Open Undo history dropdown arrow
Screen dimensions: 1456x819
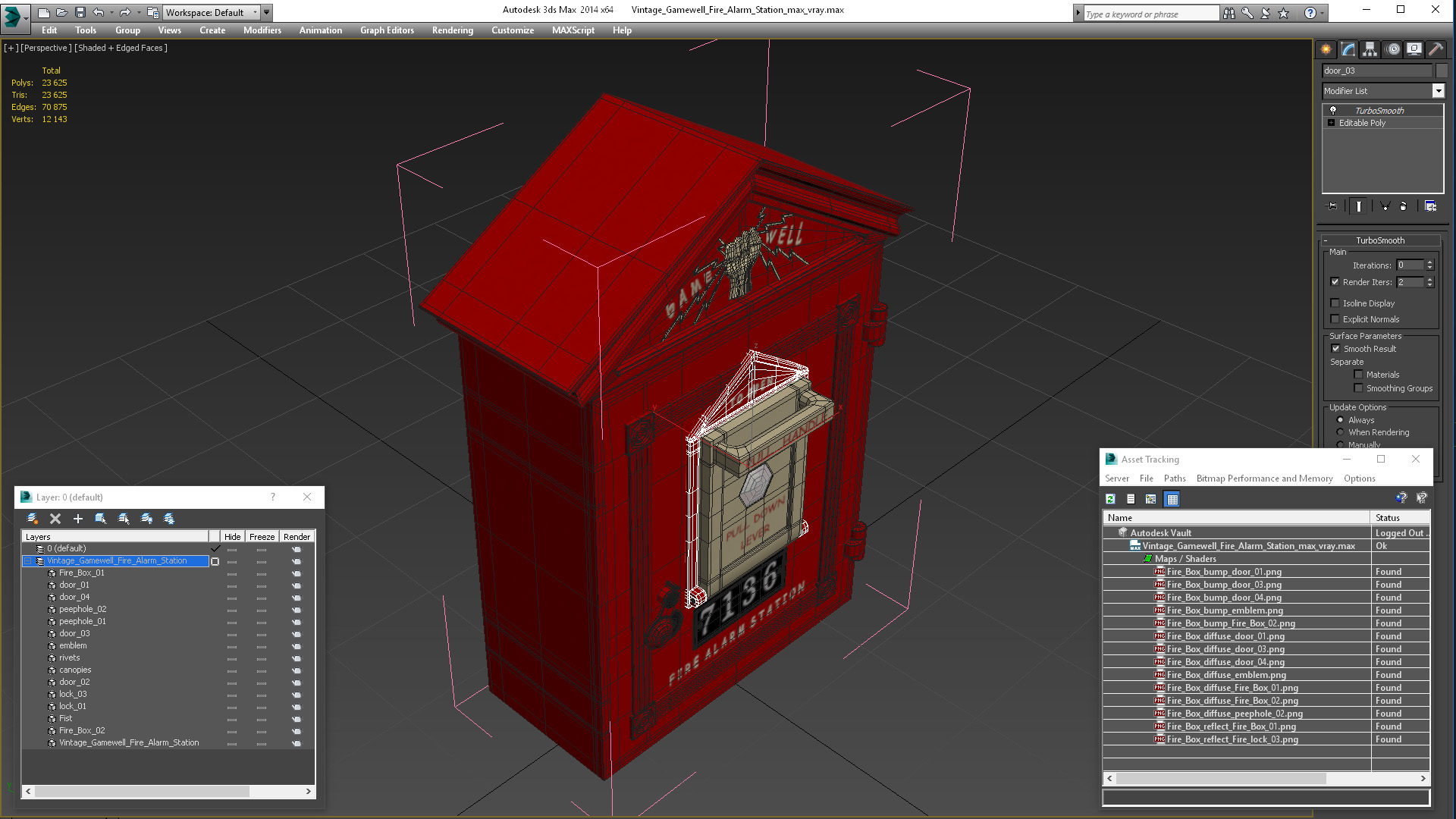pyautogui.click(x=111, y=12)
